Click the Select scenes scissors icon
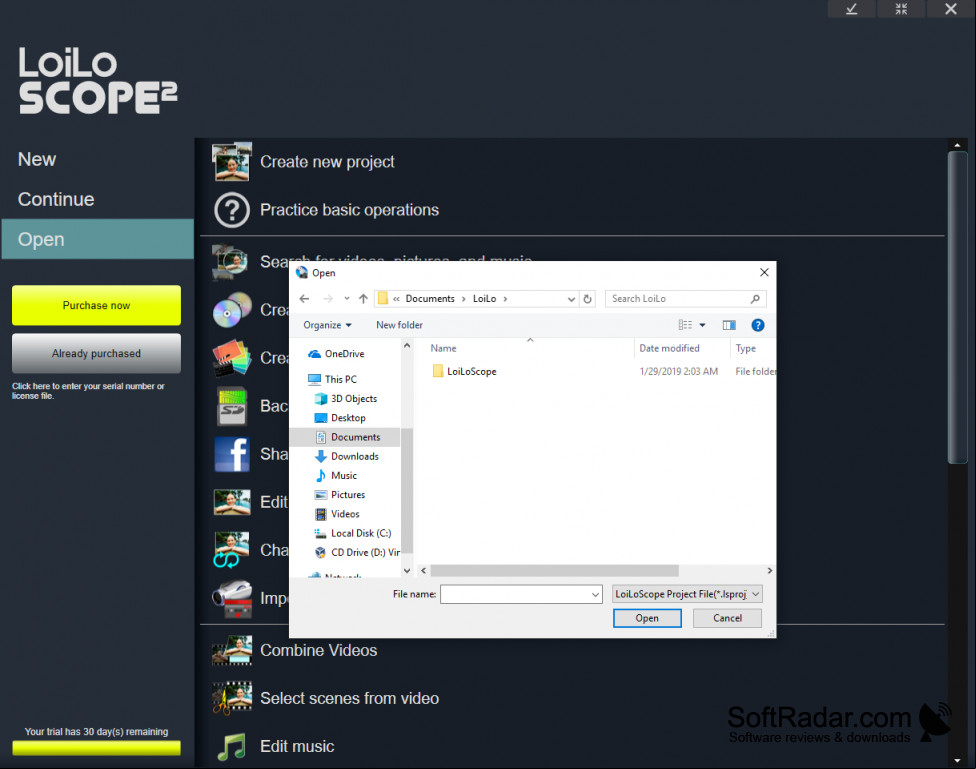Viewport: 976px width, 769px height. [x=232, y=698]
